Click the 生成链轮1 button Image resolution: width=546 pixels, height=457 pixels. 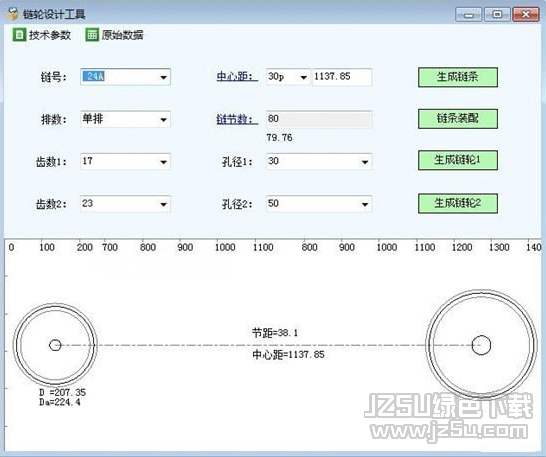pos(458,160)
